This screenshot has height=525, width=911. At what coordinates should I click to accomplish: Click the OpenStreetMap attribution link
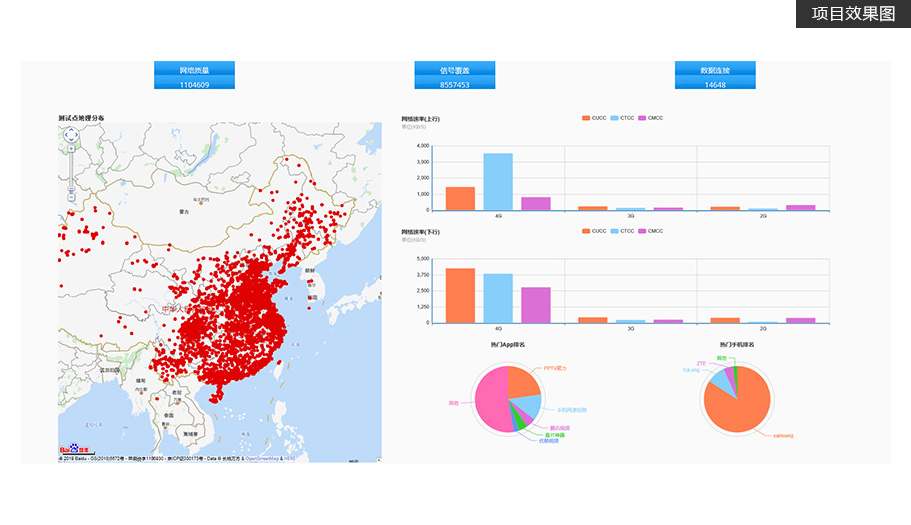[x=260, y=459]
